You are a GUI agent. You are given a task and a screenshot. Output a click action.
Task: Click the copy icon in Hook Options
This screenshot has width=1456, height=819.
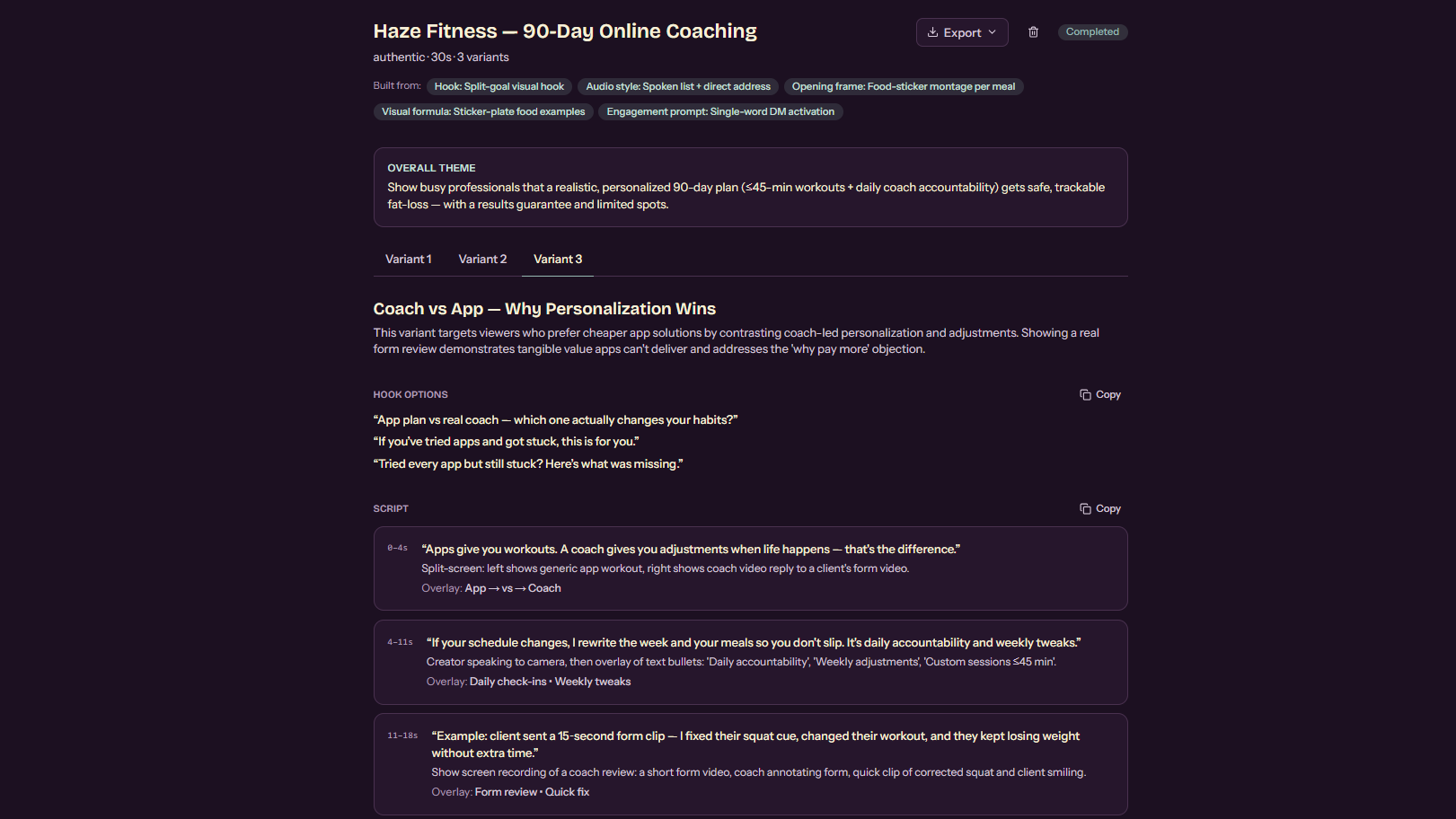click(x=1085, y=395)
